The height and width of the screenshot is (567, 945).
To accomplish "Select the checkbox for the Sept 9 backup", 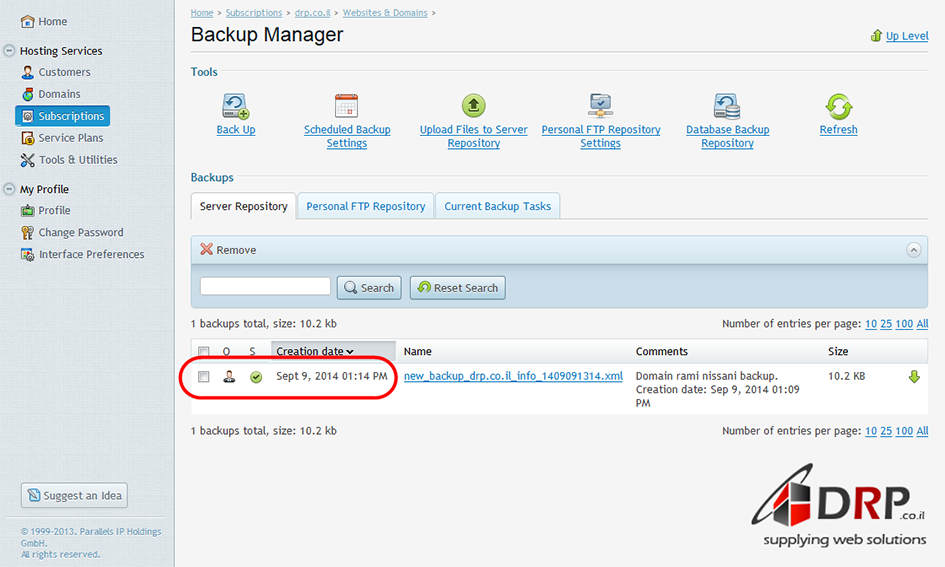I will pos(204,377).
